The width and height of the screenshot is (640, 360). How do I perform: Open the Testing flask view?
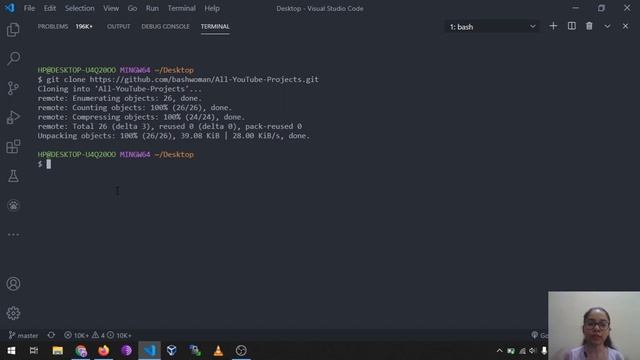(x=13, y=176)
